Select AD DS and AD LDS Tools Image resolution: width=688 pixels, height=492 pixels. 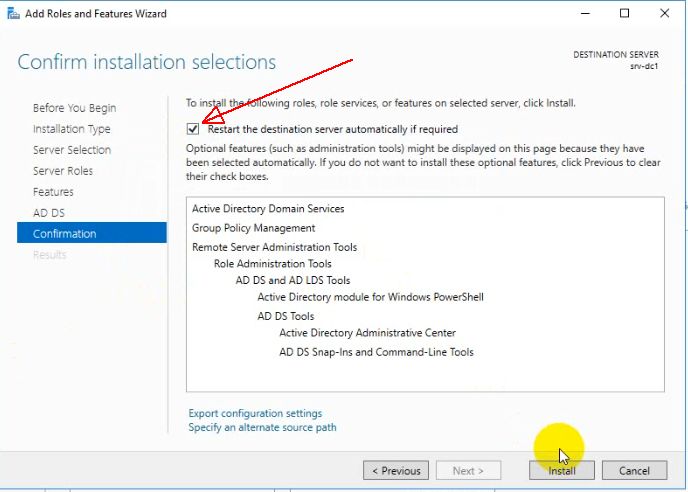pyautogui.click(x=293, y=280)
